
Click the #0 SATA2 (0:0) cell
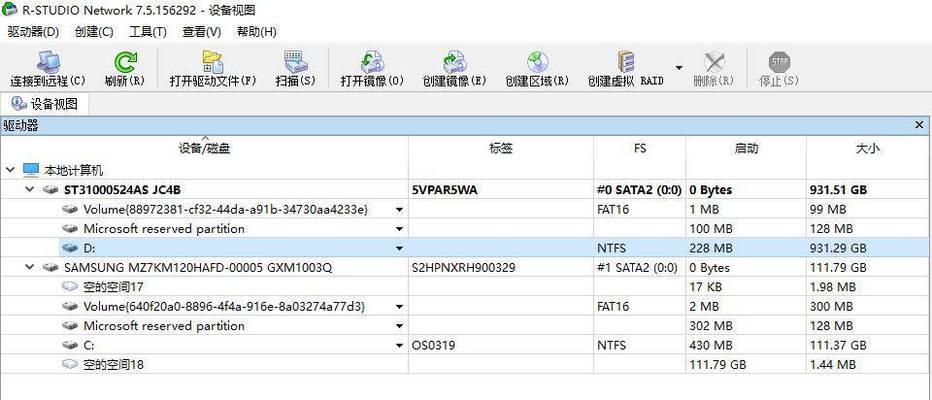[x=639, y=190]
